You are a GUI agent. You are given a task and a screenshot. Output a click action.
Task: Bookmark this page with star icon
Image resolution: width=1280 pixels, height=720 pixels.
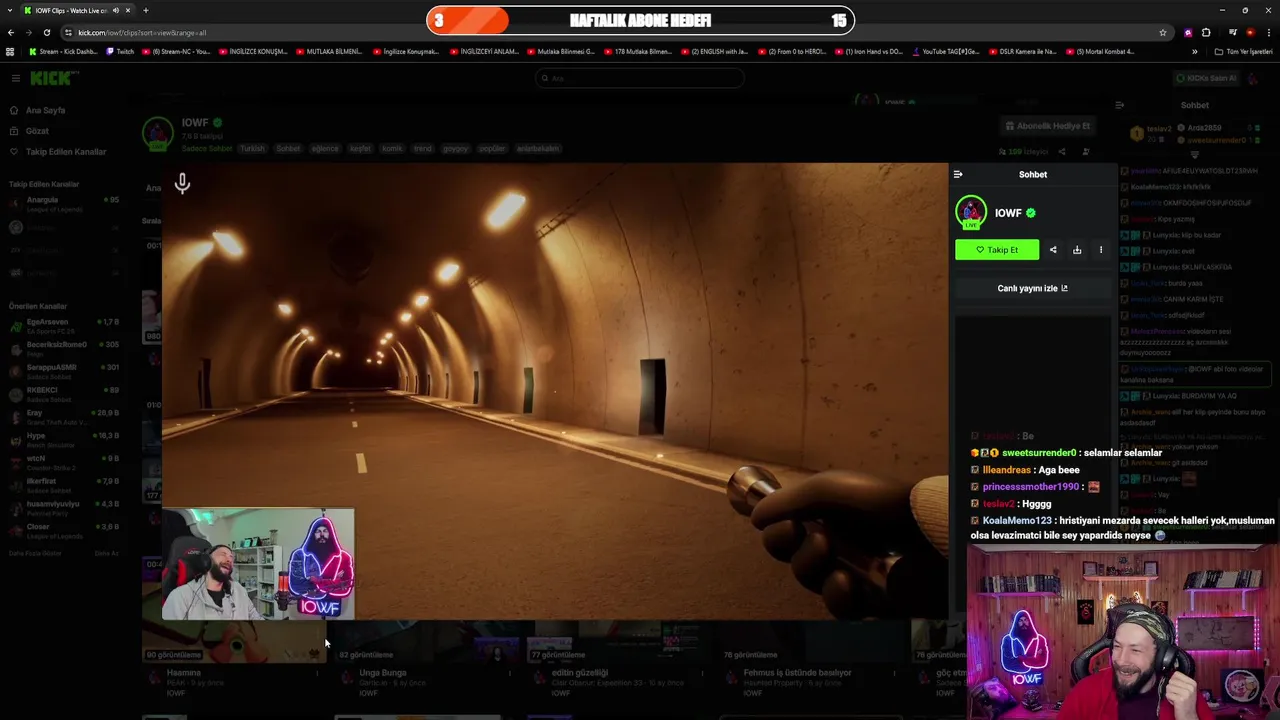point(1162,32)
